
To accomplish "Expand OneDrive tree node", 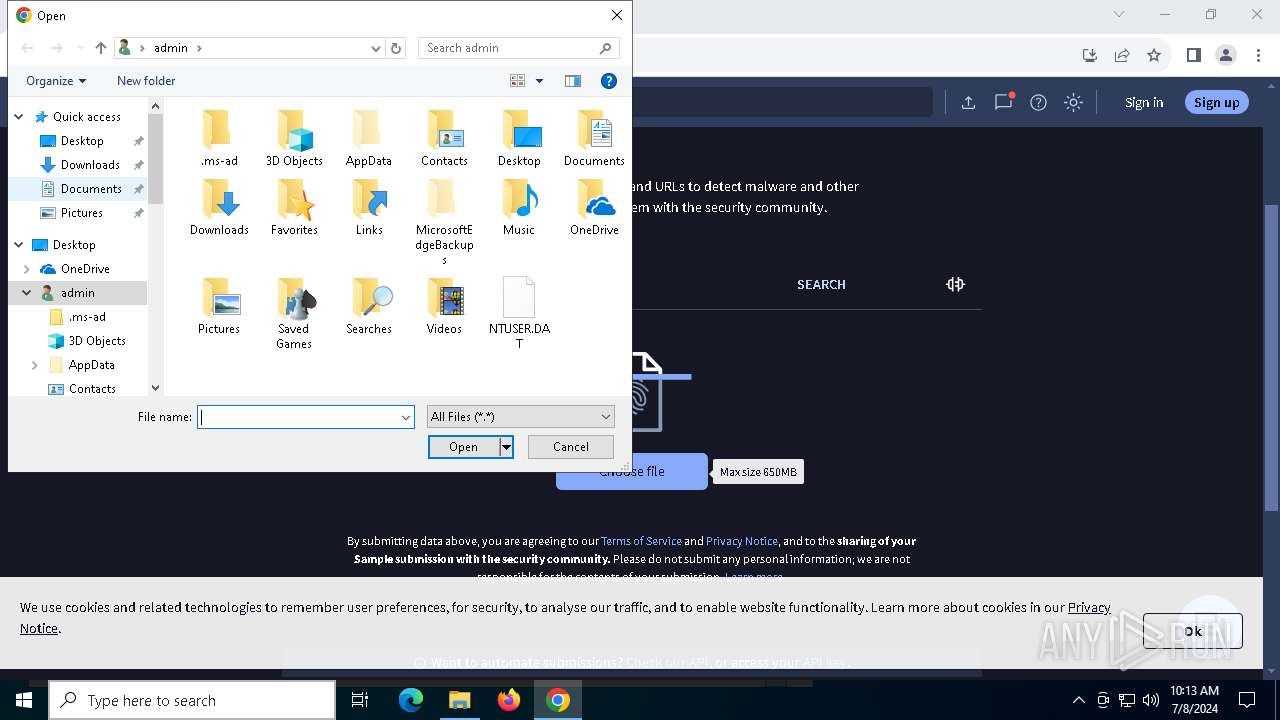I will pyautogui.click(x=27, y=269).
